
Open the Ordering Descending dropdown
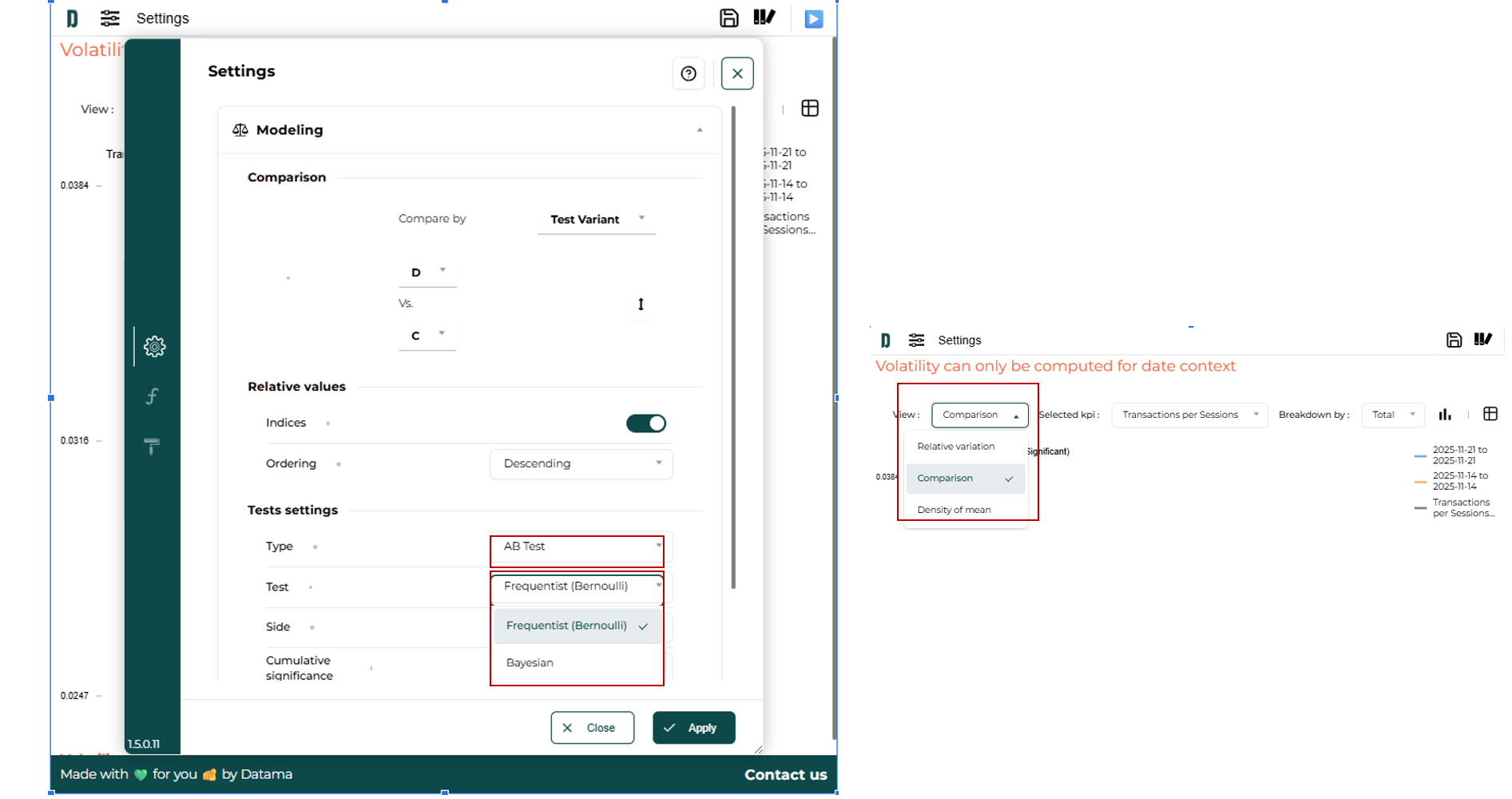(x=581, y=463)
